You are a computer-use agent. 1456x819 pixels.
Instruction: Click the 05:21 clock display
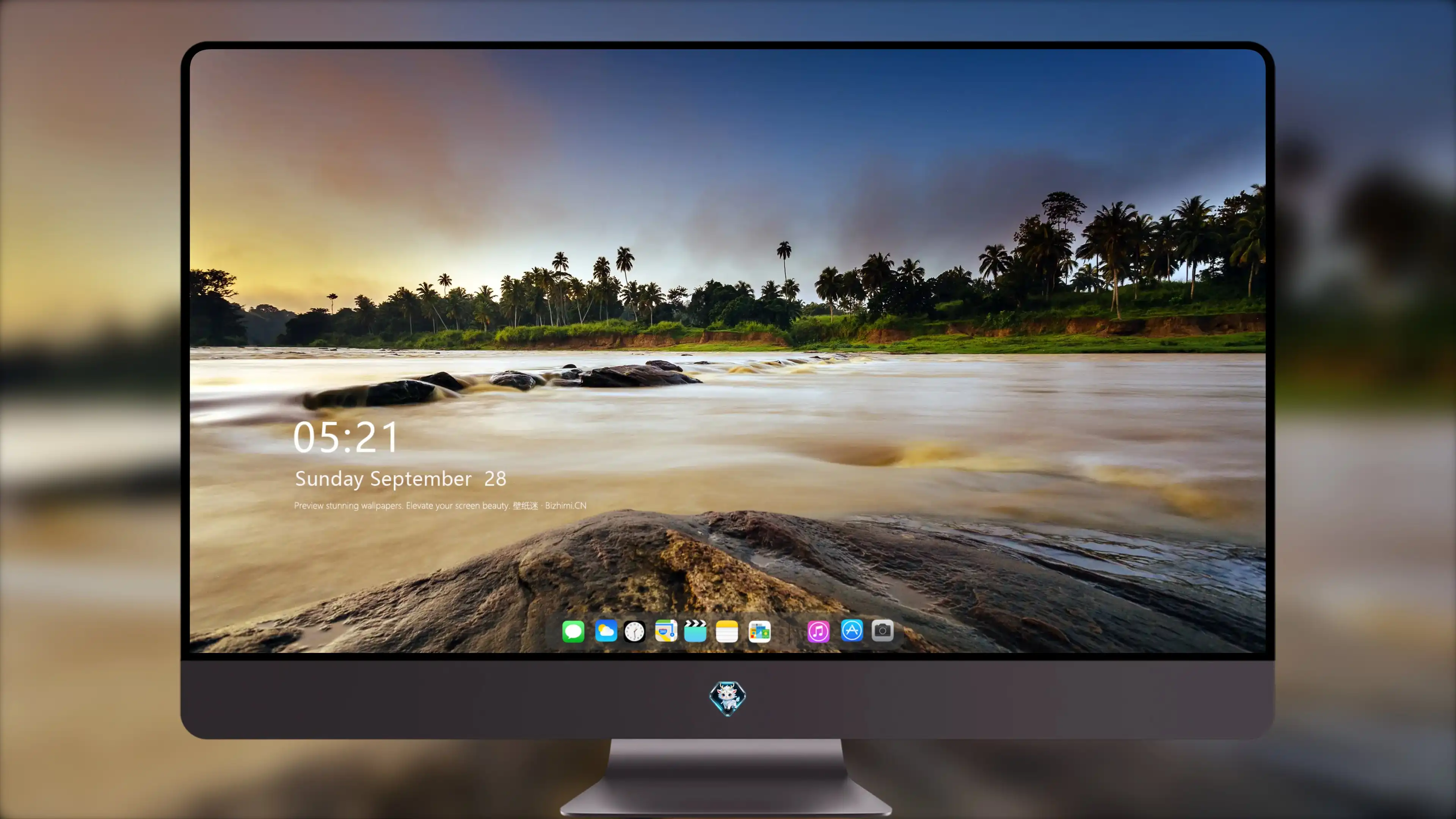[x=345, y=438]
